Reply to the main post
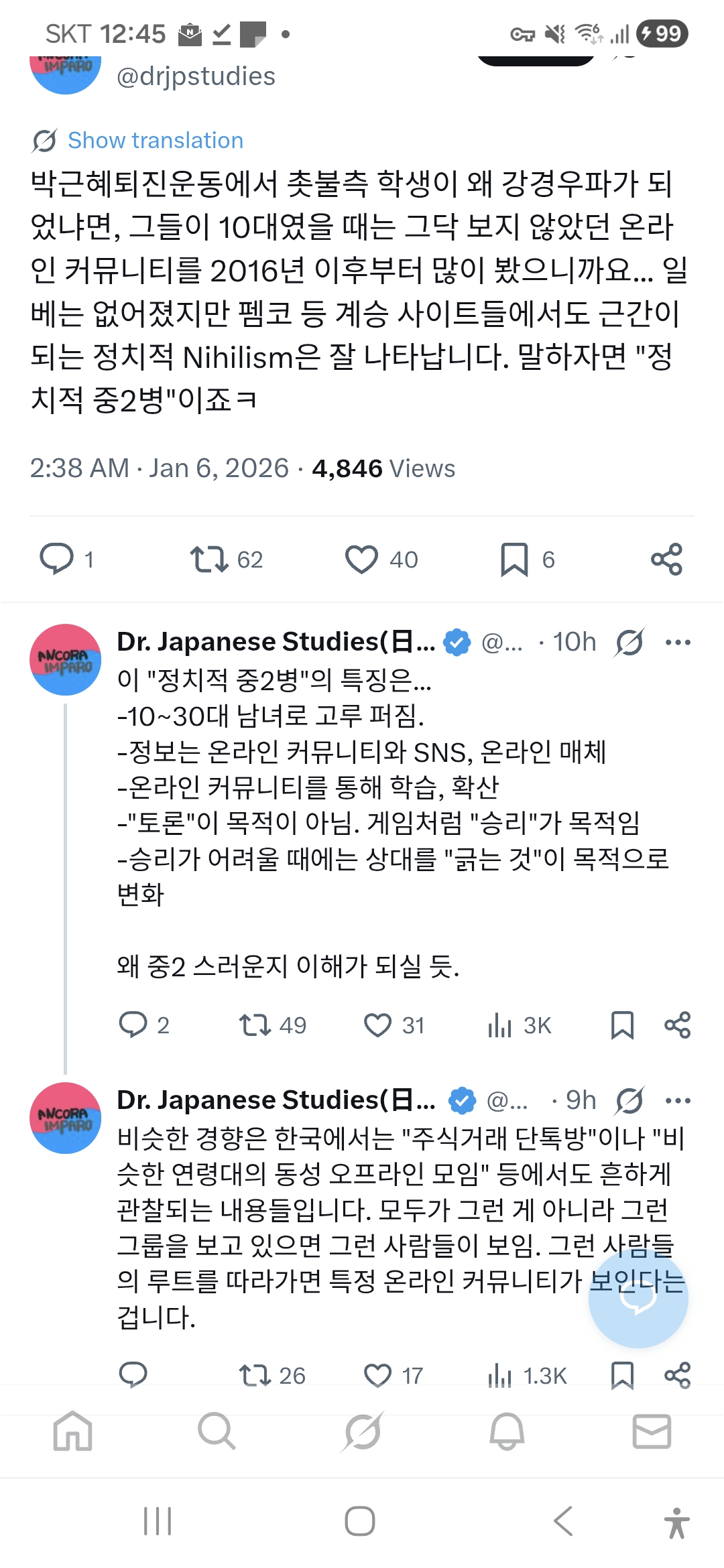724x1568 pixels. [x=57, y=559]
